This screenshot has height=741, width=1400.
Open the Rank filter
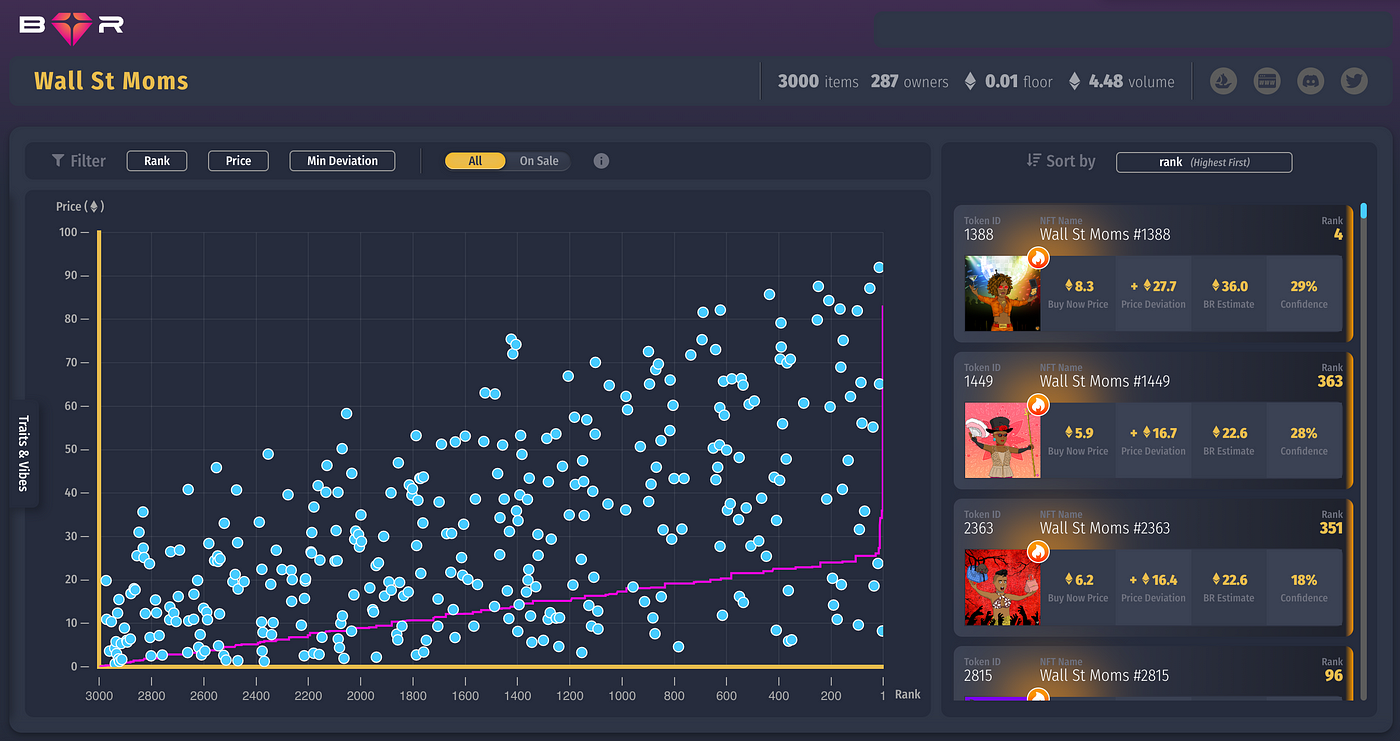coord(157,161)
